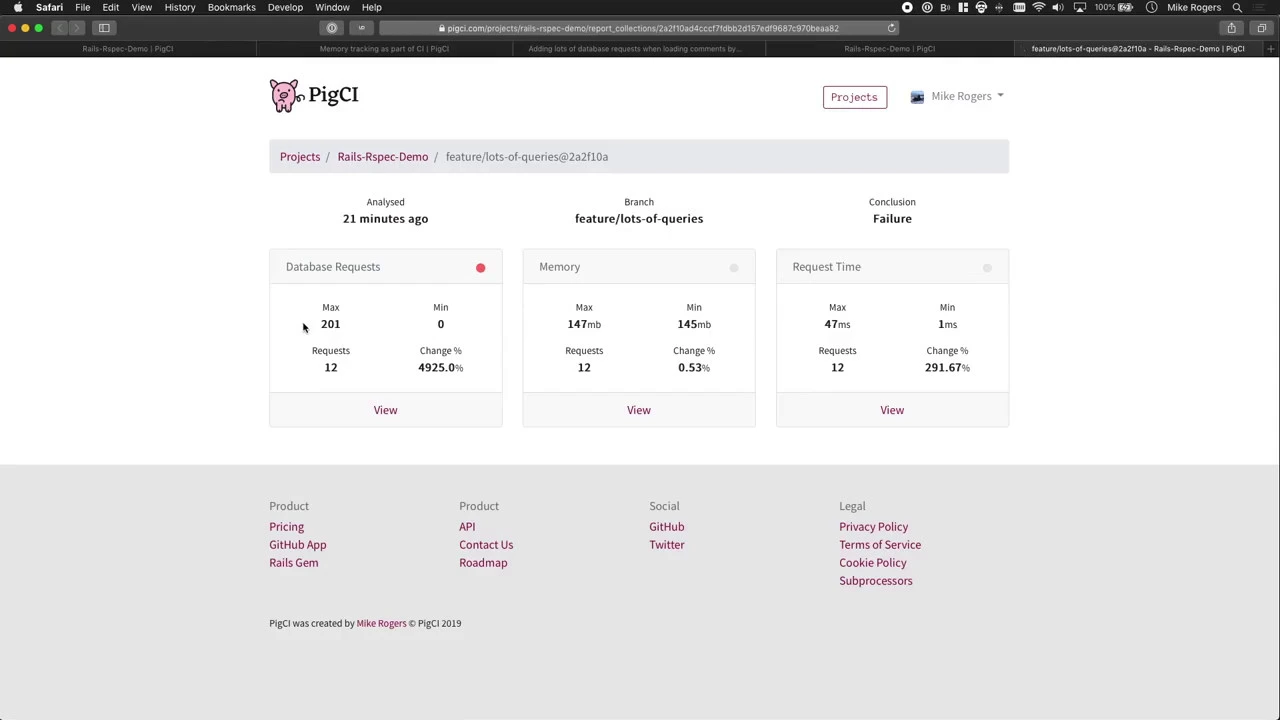Image resolution: width=1280 pixels, height=720 pixels.
Task: Open the Apple menu
Action: tap(18, 7)
